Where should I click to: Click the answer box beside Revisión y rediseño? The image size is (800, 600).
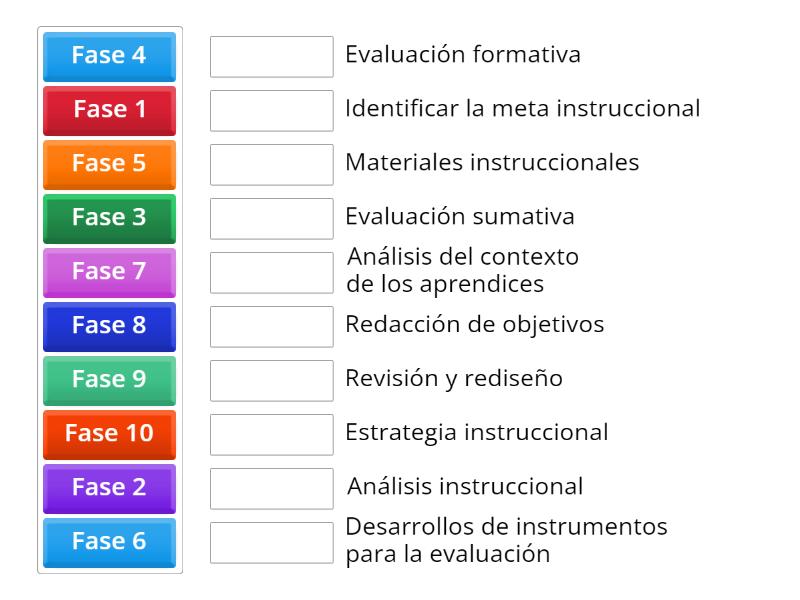pyautogui.click(x=272, y=380)
